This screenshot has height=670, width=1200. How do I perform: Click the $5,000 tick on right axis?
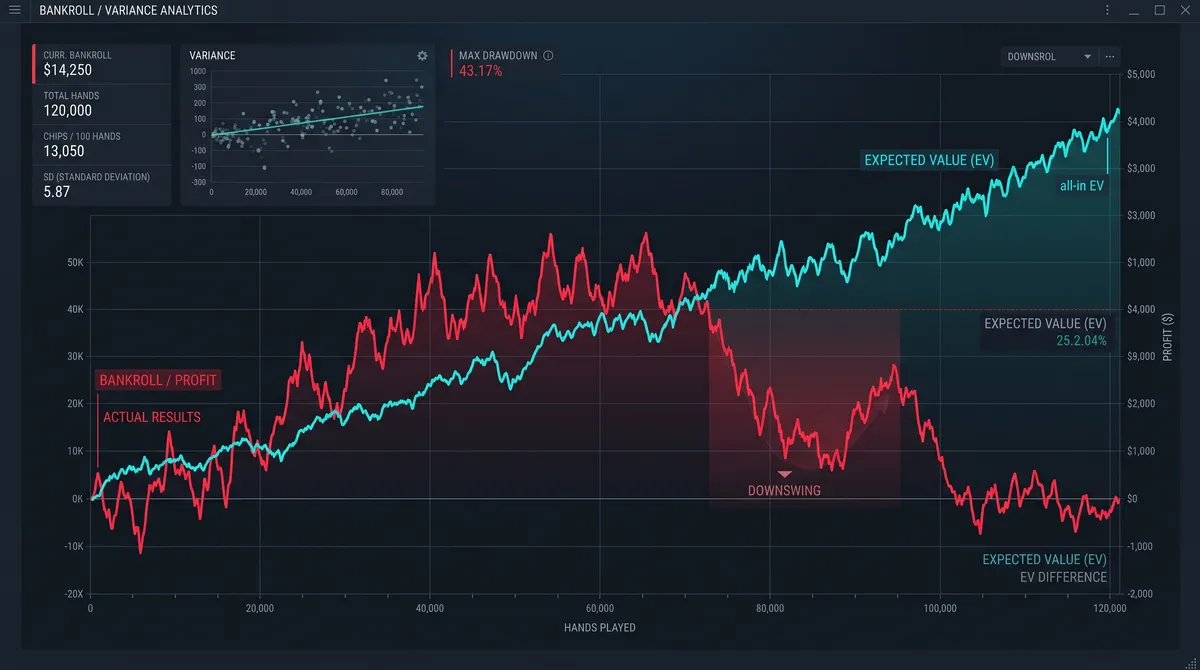point(1141,74)
